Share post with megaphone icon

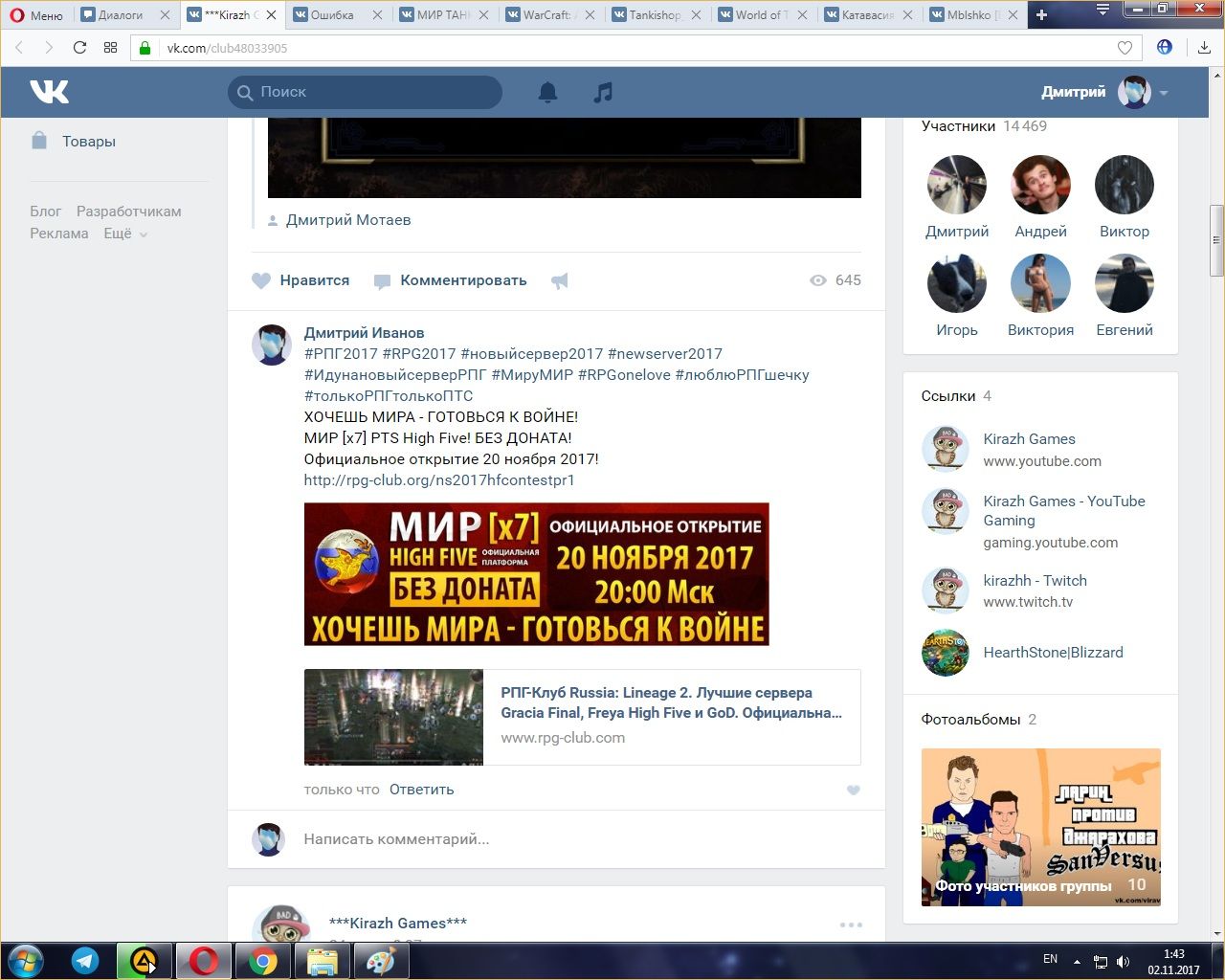[x=560, y=280]
